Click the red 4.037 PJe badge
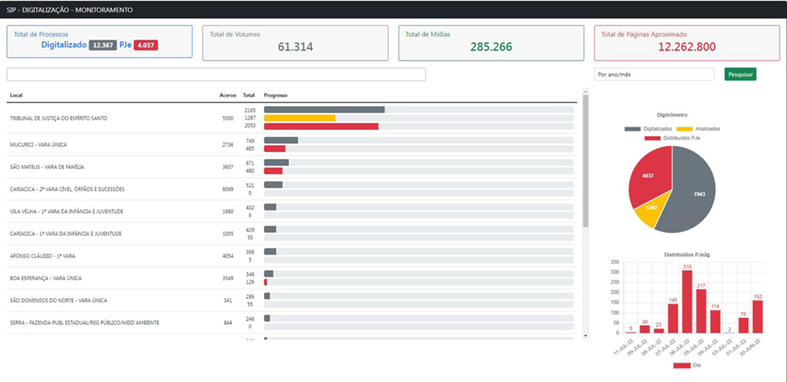This screenshot has width=787, height=382. pyautogui.click(x=146, y=45)
